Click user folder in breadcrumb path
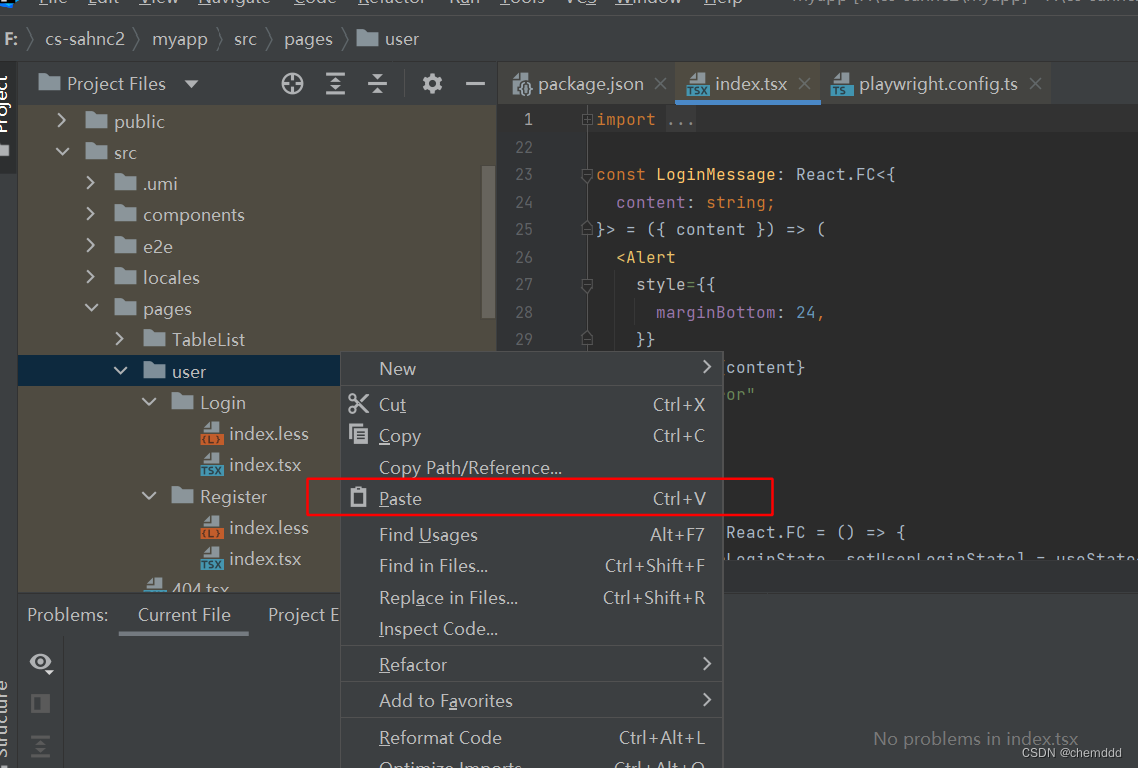1138x768 pixels. (388, 38)
